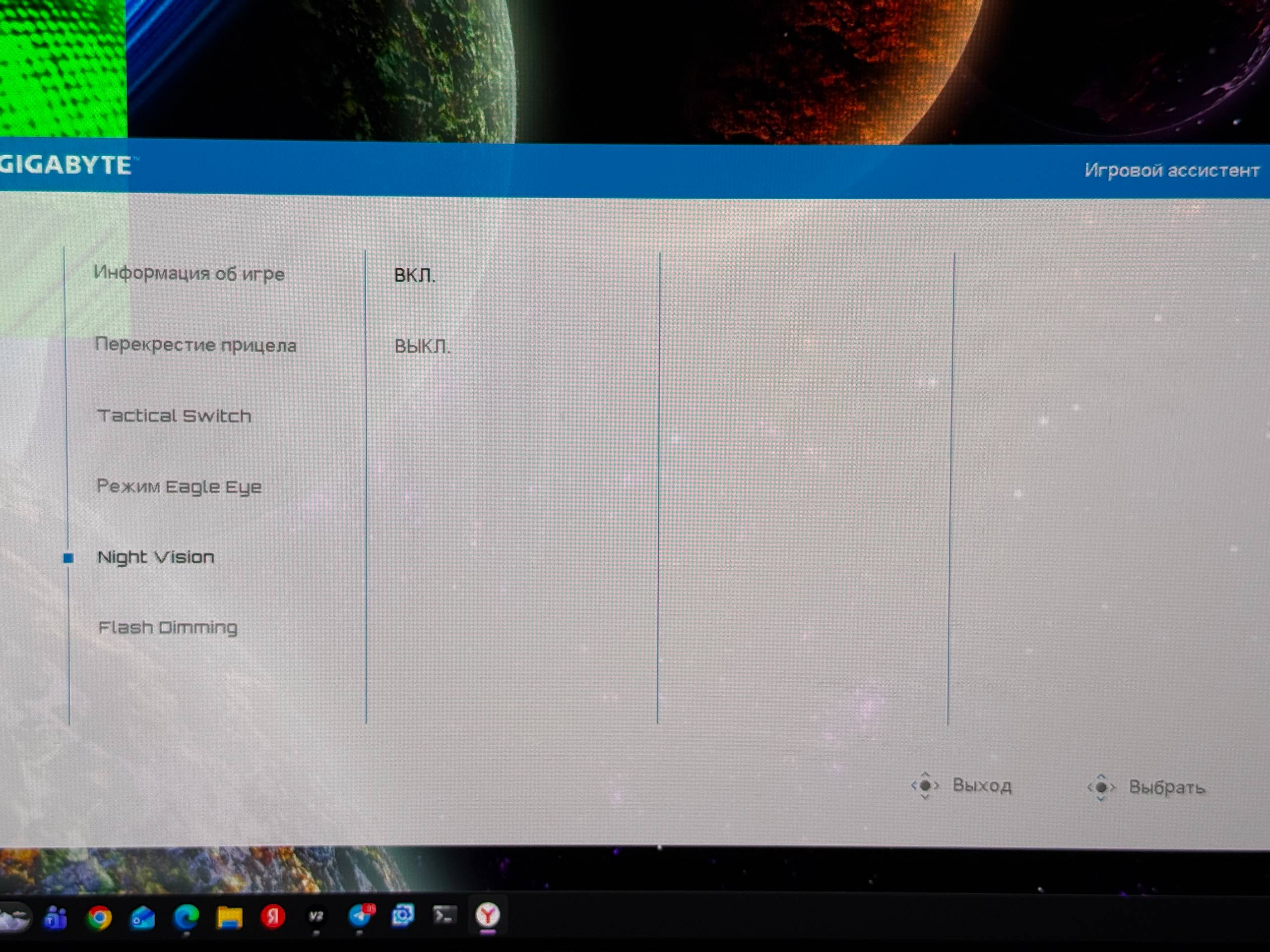This screenshot has width=1270, height=952.
Task: Open the Terminal icon in the taskbar
Action: pyautogui.click(x=445, y=915)
